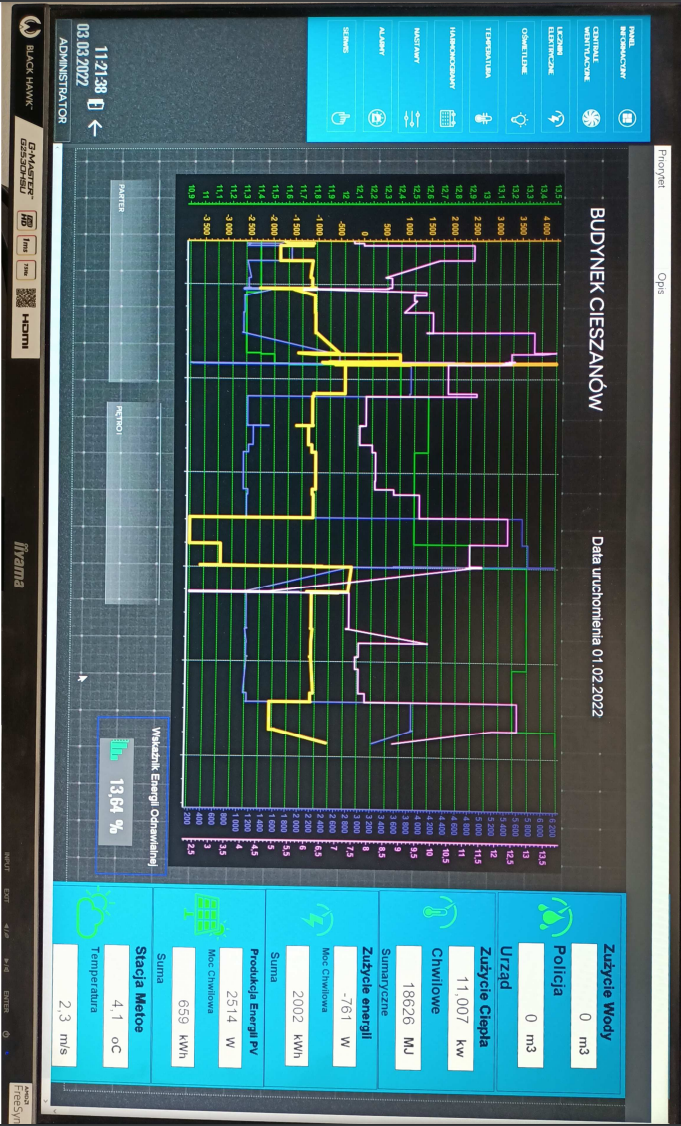The image size is (681, 1126).
Task: Select the Harmonogramy calendar icon
Action: tap(447, 118)
